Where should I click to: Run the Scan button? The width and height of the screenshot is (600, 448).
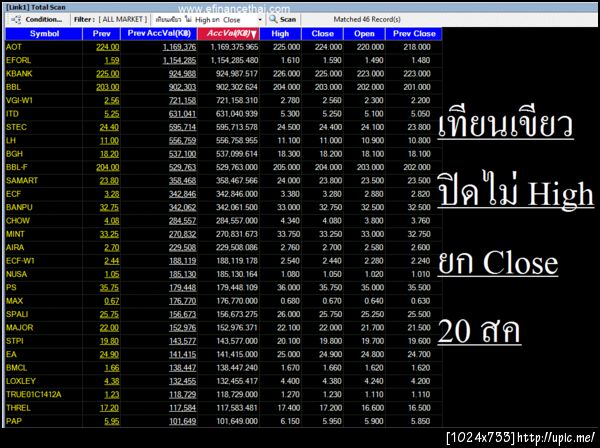pos(283,20)
